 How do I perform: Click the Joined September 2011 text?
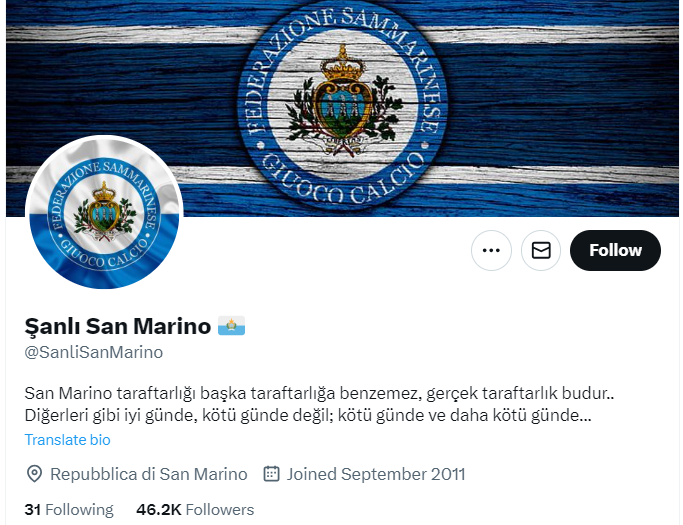376,474
